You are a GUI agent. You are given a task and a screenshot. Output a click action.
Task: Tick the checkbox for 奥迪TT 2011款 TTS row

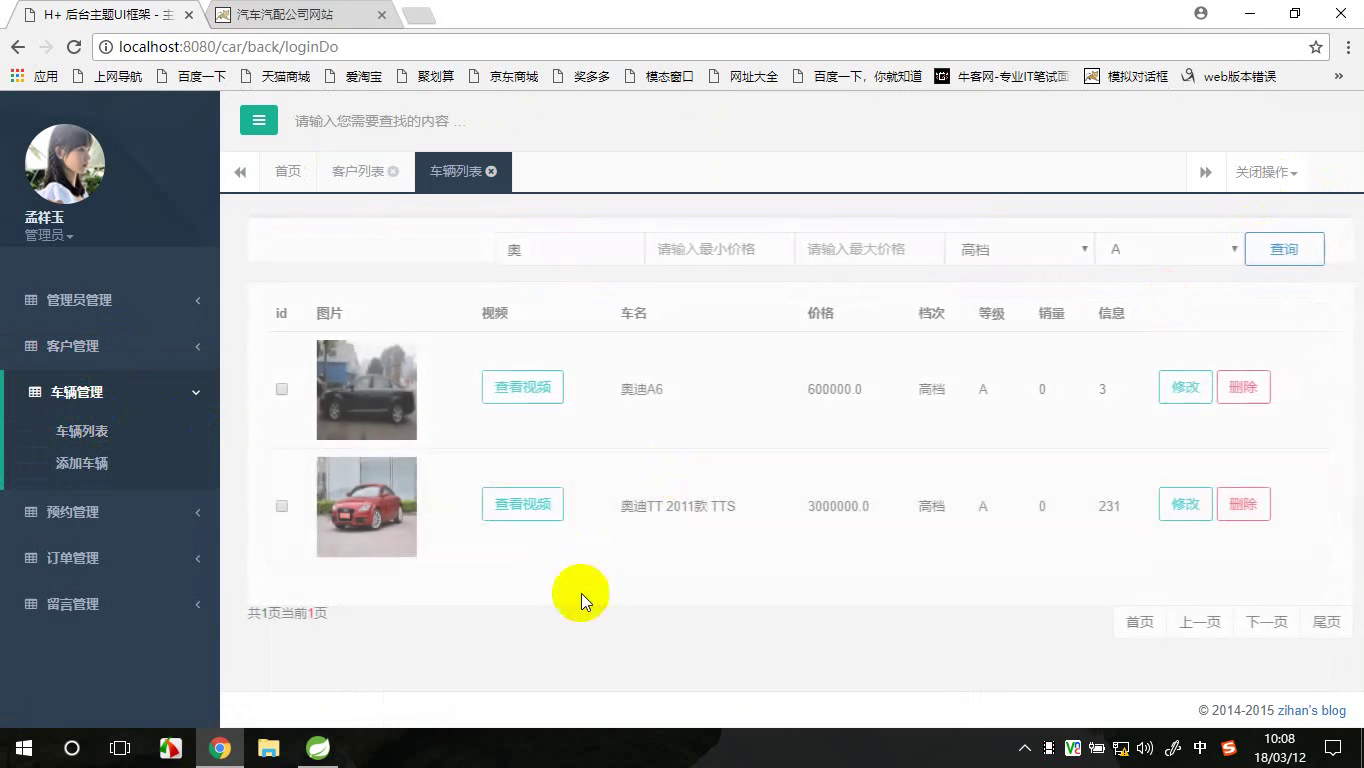[282, 506]
